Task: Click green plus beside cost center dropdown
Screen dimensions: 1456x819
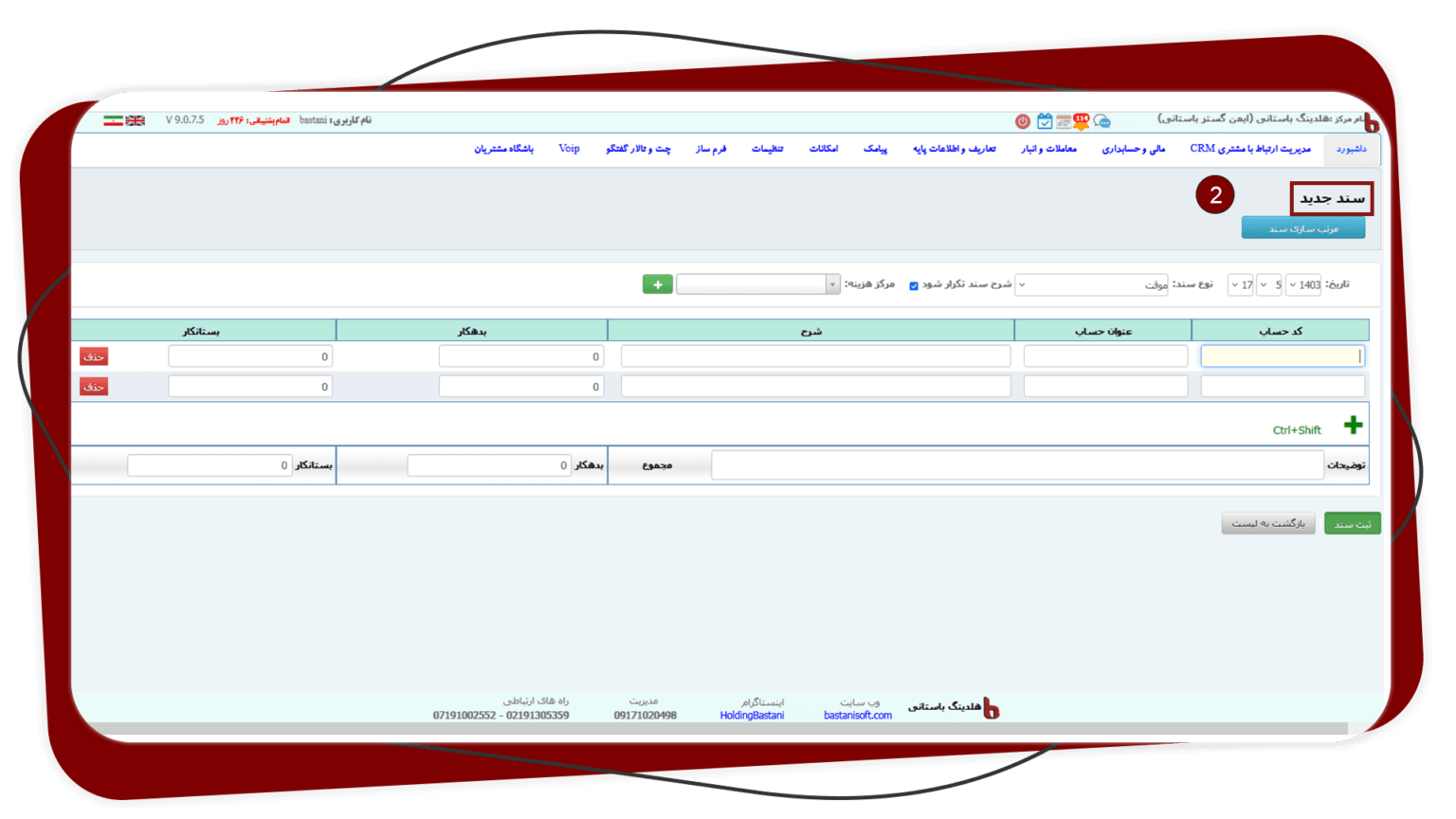Action: point(657,284)
